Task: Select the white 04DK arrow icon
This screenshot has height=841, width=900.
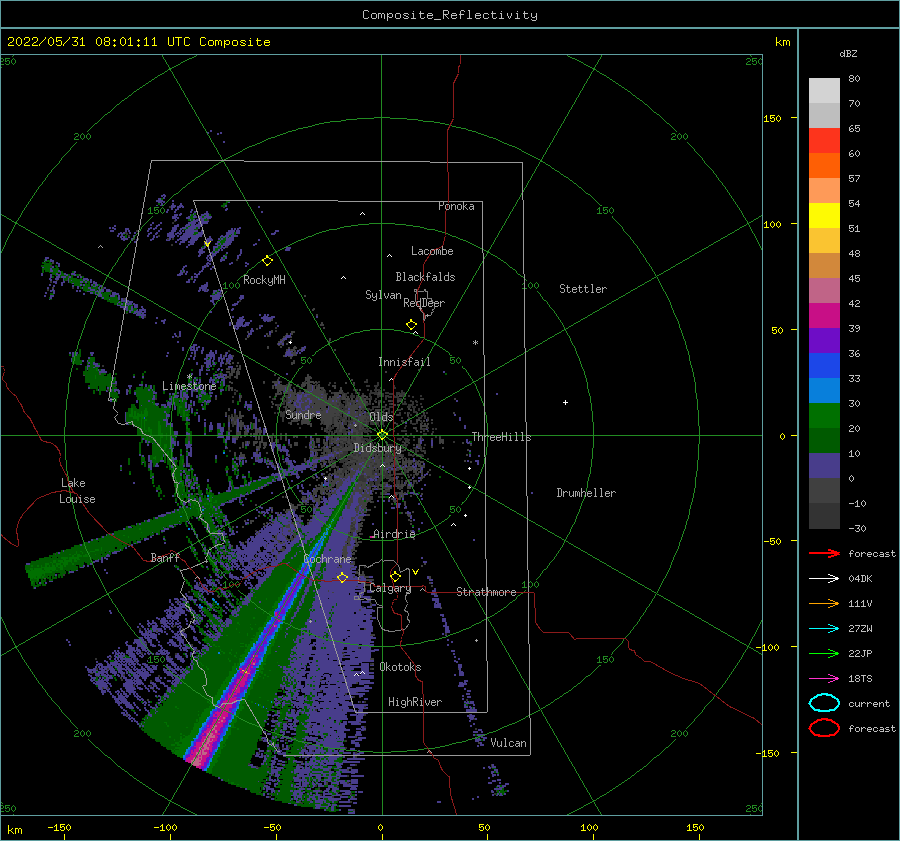Action: pyautogui.click(x=824, y=579)
